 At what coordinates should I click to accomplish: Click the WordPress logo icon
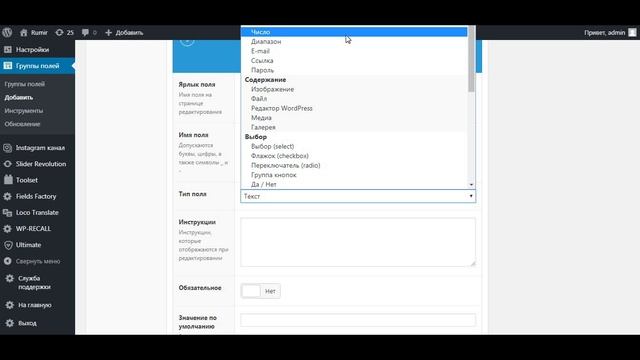pos(7,32)
